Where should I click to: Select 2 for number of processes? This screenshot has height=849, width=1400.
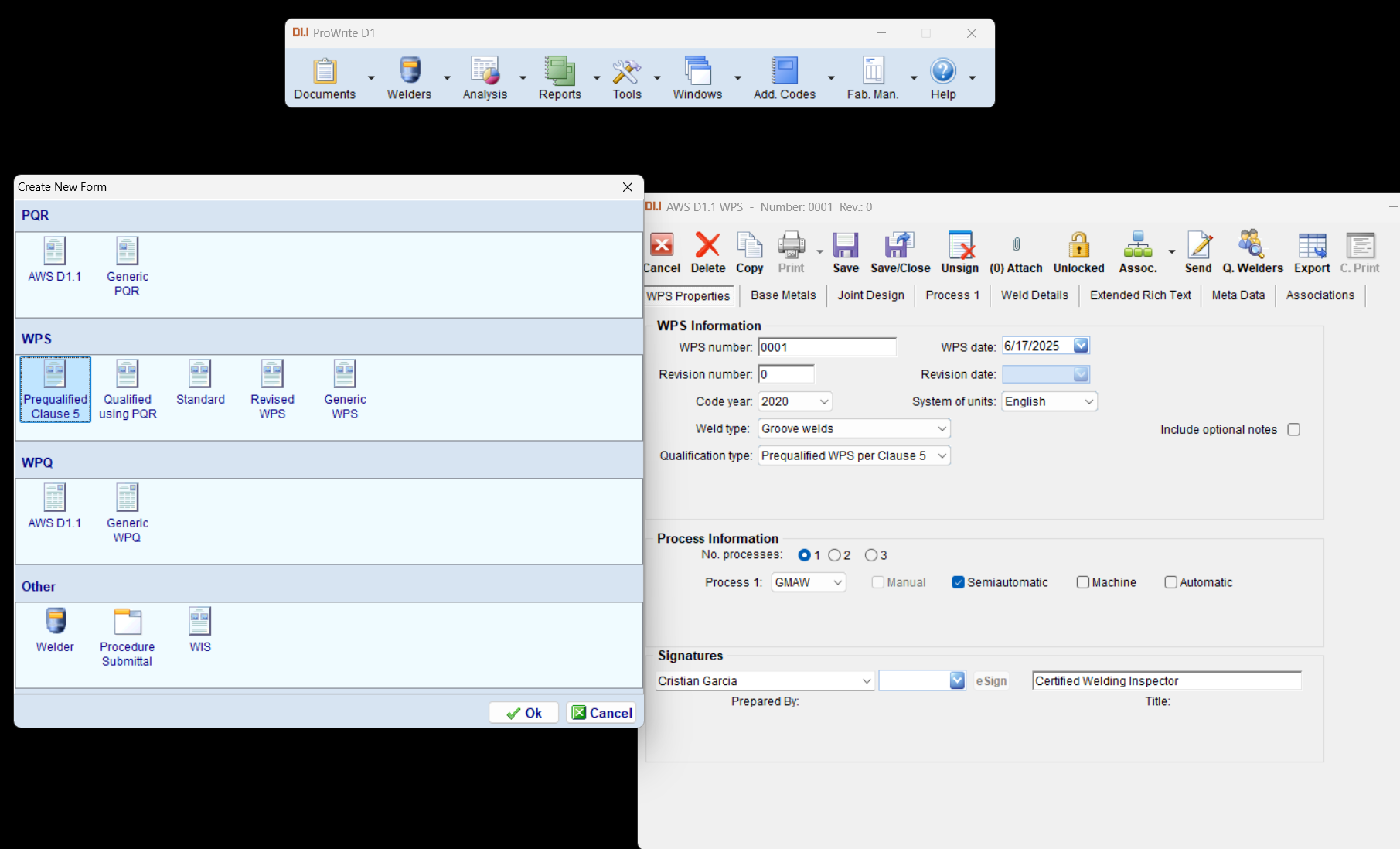tap(834, 555)
